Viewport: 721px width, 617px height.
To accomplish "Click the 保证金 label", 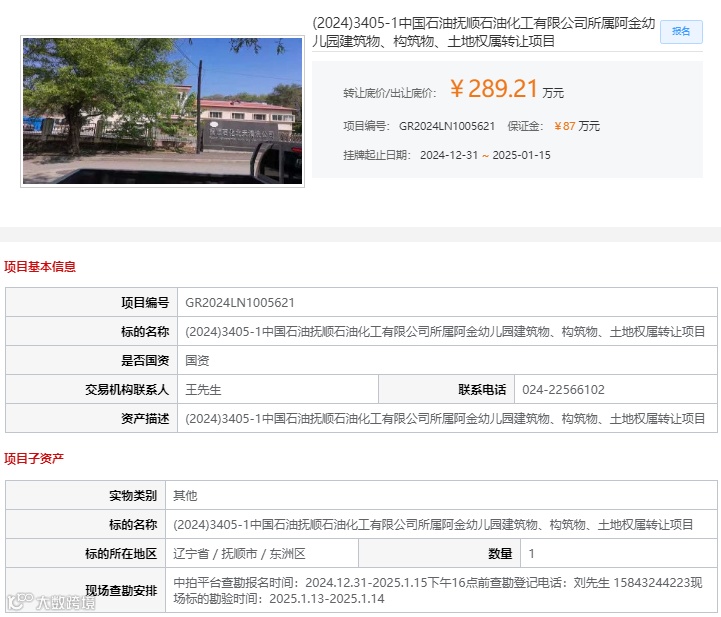I will click(526, 126).
